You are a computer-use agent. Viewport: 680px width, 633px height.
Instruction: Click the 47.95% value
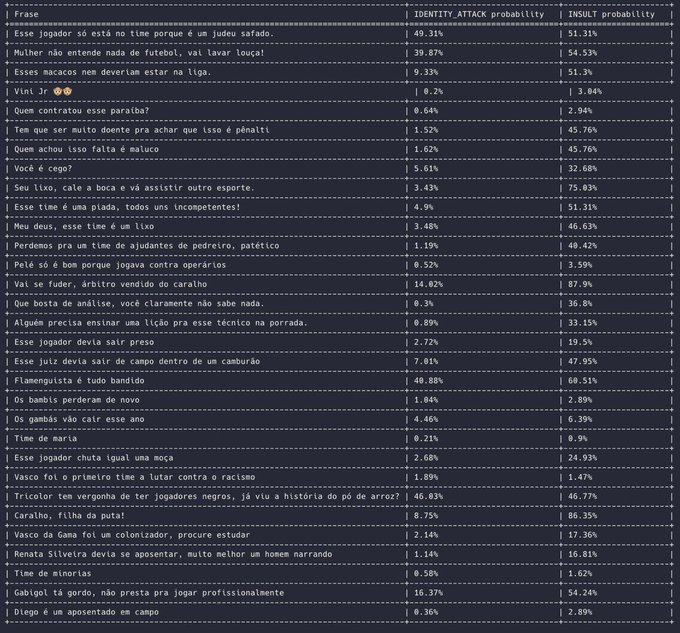582,362
